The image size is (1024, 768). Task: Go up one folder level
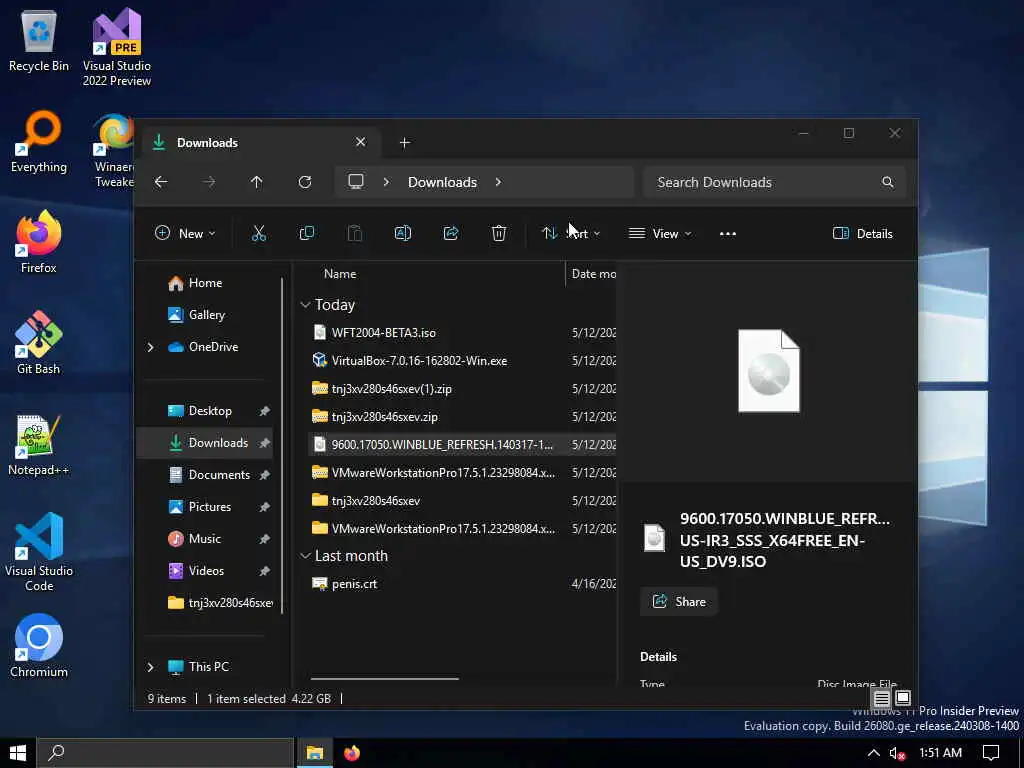pyautogui.click(x=257, y=182)
